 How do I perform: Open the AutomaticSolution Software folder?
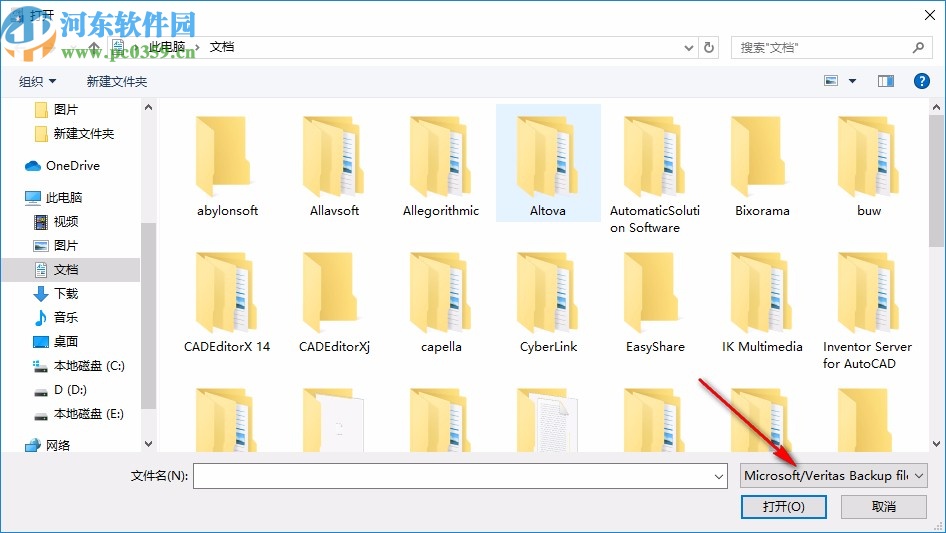[x=655, y=174]
